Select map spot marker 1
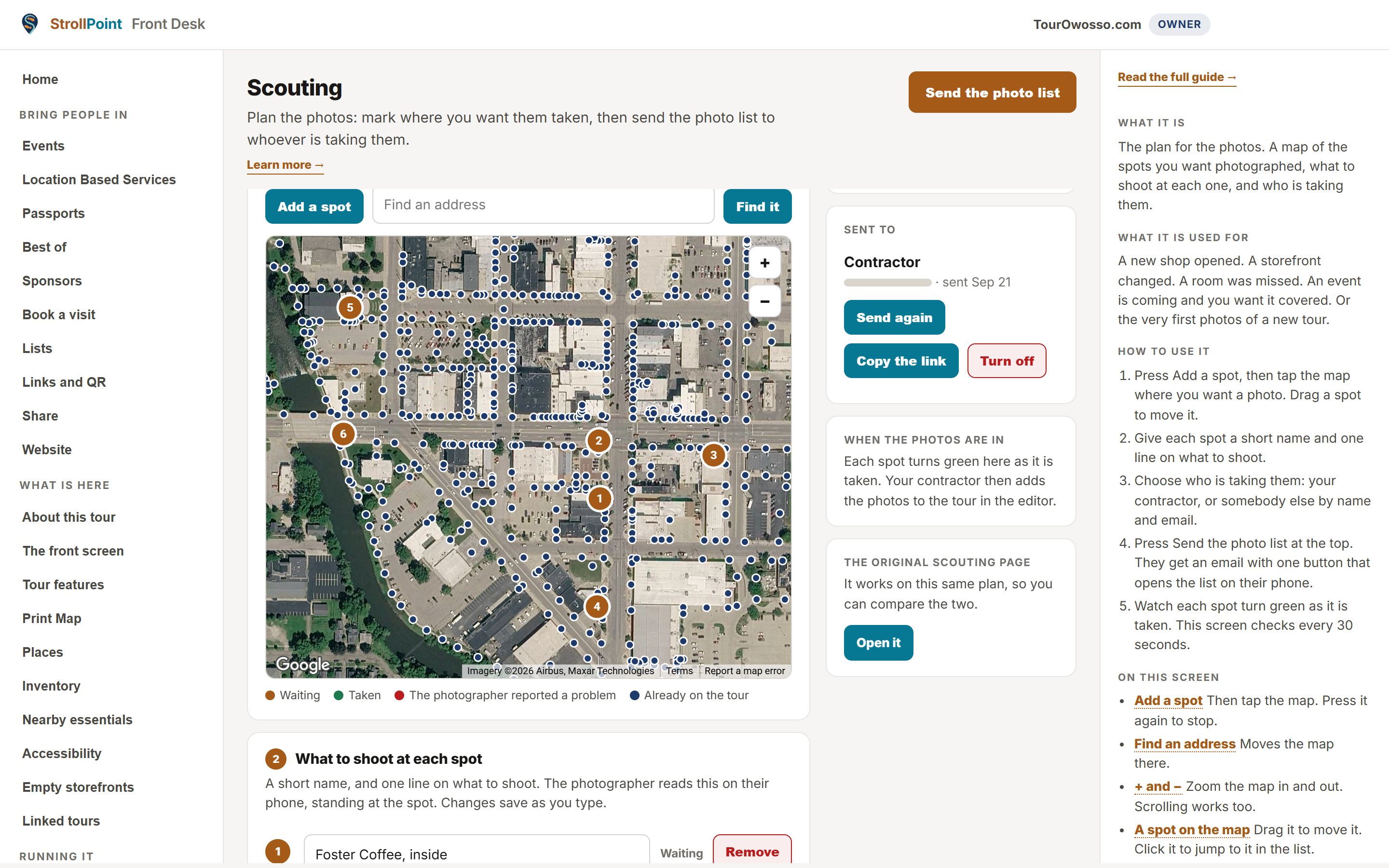The width and height of the screenshot is (1389, 868). [599, 498]
